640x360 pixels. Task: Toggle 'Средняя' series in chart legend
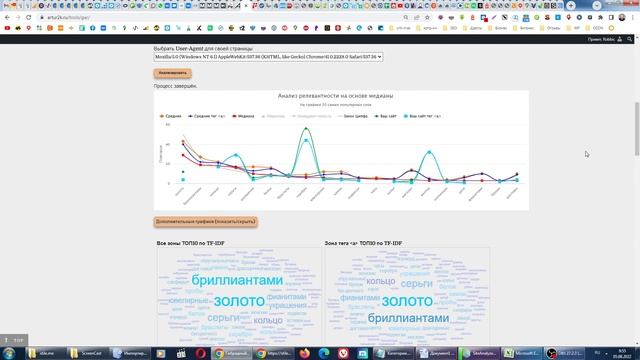171,116
